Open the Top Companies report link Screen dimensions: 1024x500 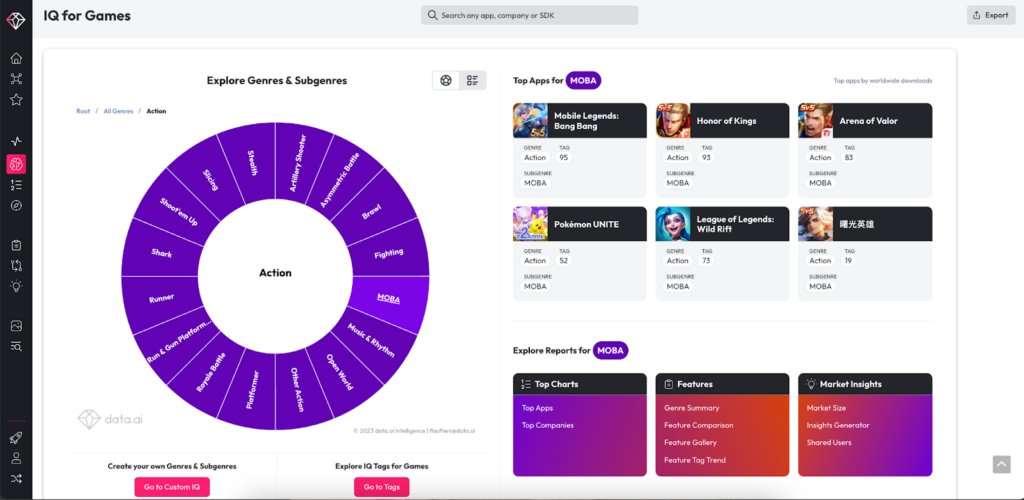[x=548, y=425]
